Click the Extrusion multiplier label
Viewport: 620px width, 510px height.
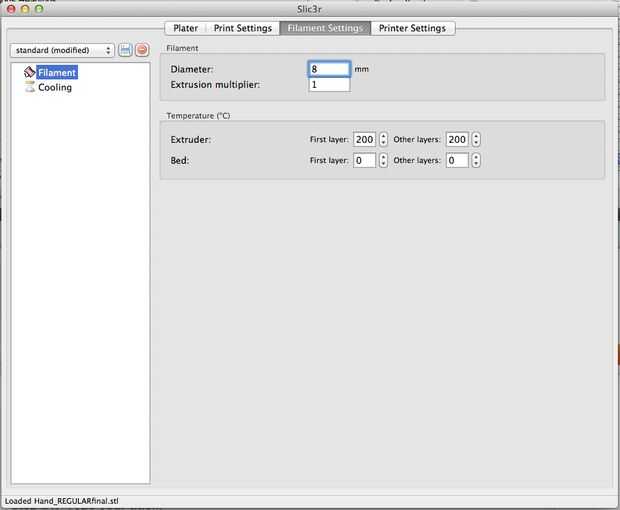click(x=215, y=85)
